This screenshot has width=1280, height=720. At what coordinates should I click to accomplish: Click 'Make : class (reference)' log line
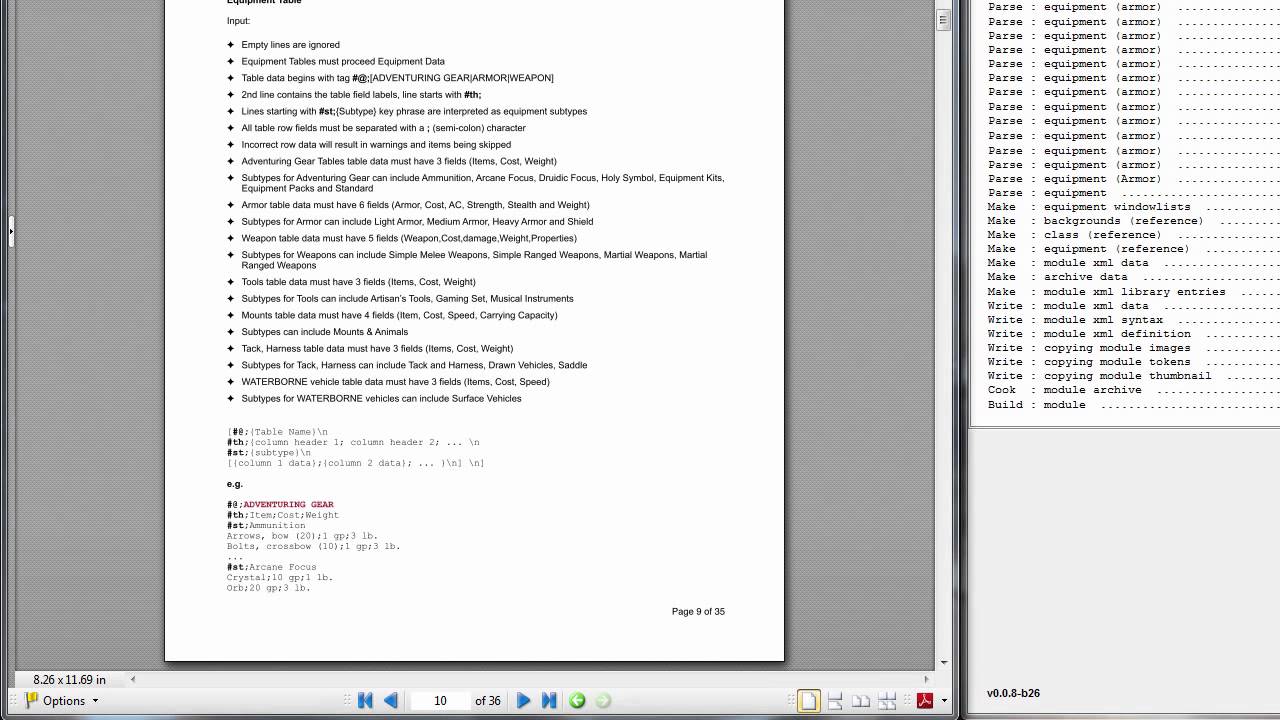(x=1075, y=235)
